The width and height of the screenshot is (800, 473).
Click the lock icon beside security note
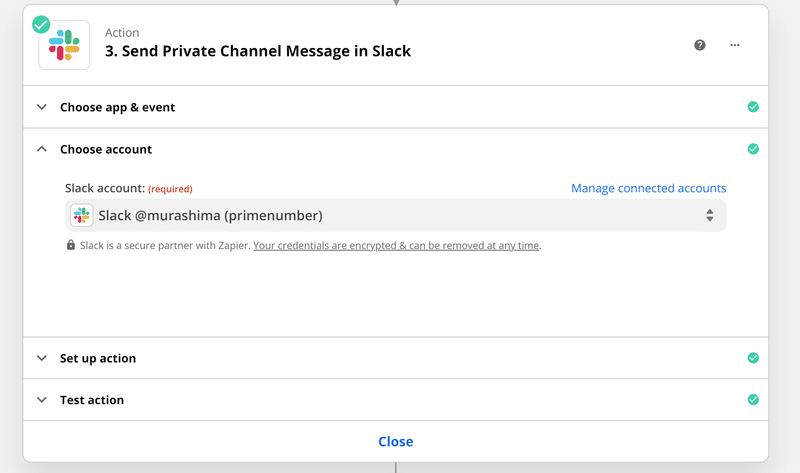71,245
